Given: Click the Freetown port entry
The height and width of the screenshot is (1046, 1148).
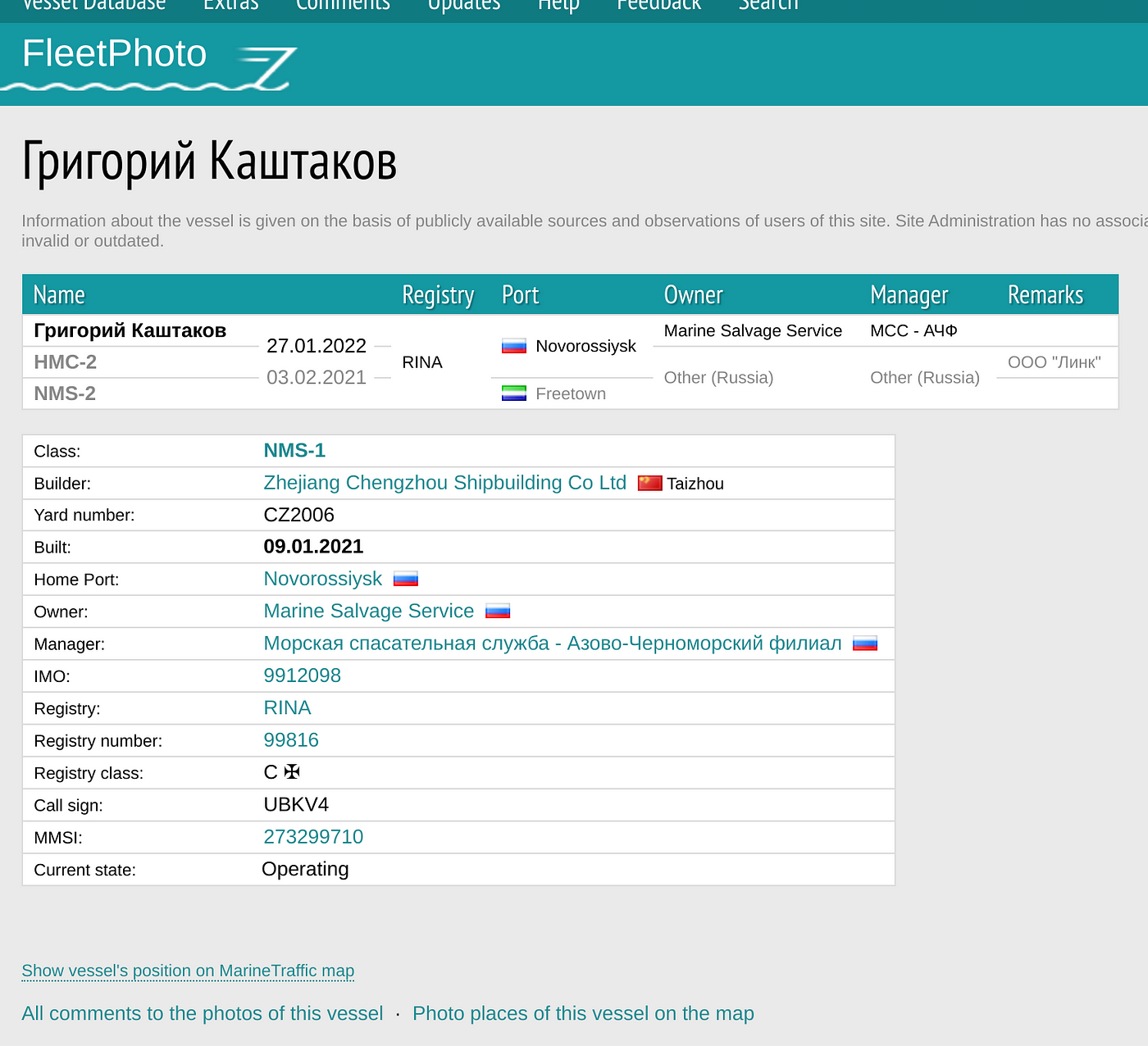Looking at the screenshot, I should 571,393.
